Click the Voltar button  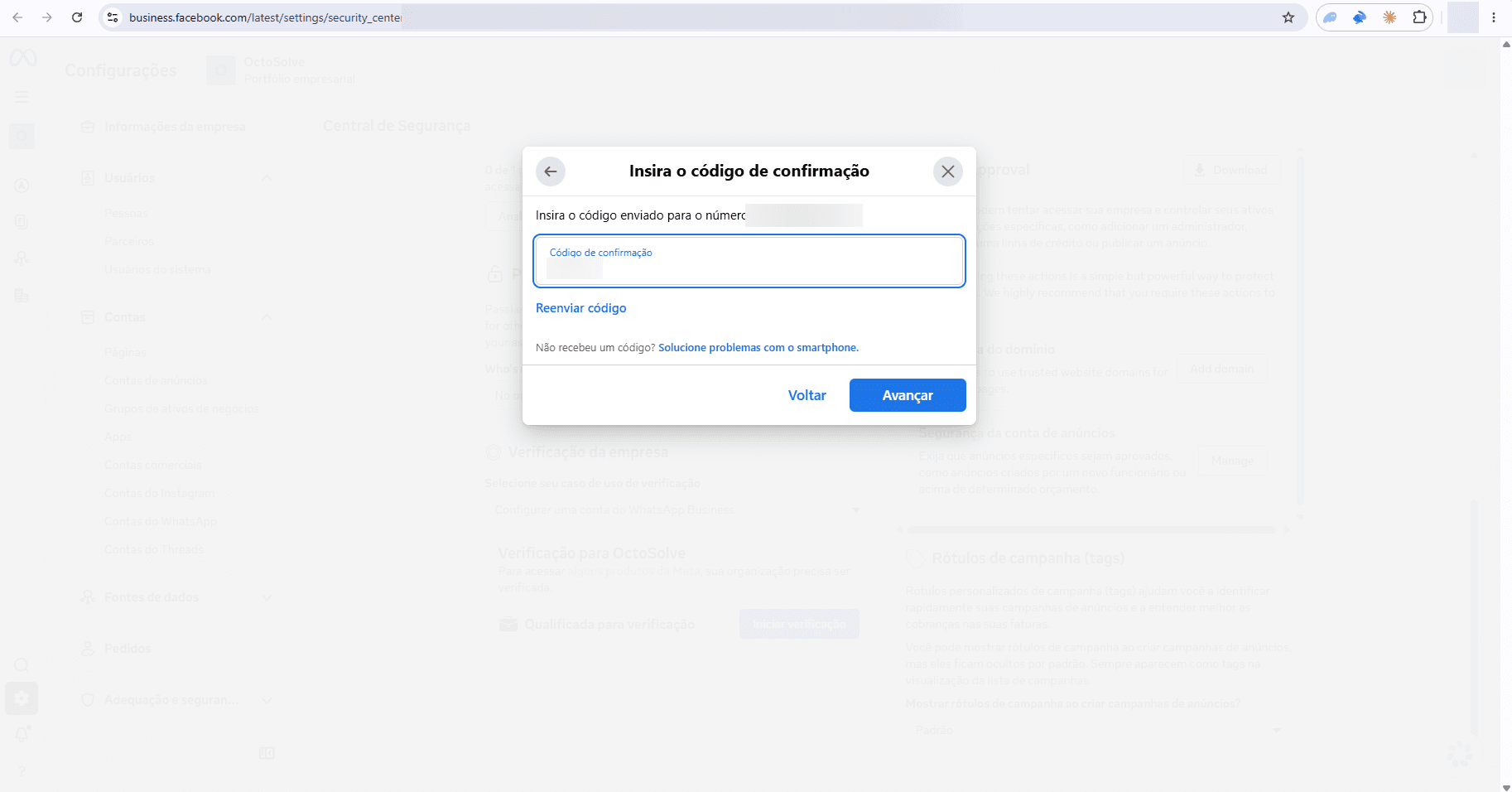pos(807,395)
